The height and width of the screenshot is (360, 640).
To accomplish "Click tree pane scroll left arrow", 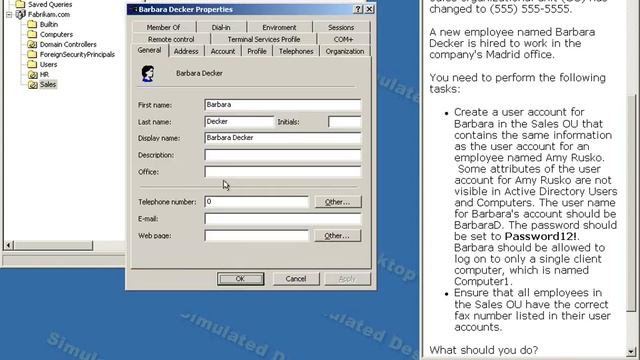I will tap(8, 245).
